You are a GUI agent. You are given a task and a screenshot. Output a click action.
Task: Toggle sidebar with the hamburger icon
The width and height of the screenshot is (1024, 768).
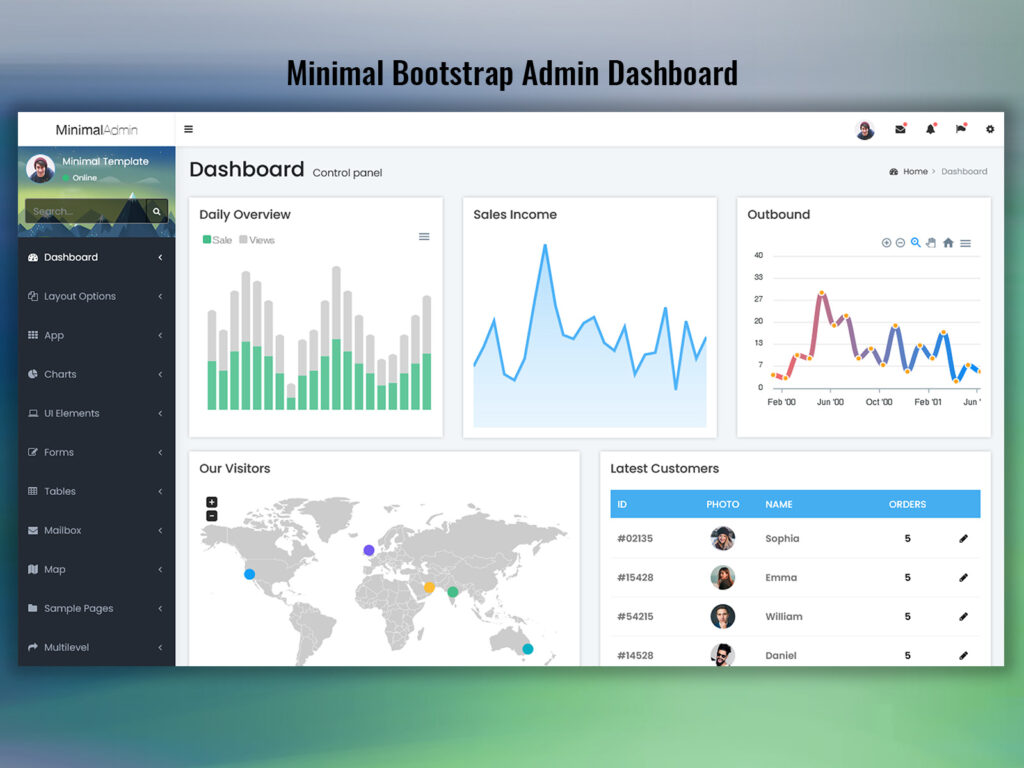188,129
